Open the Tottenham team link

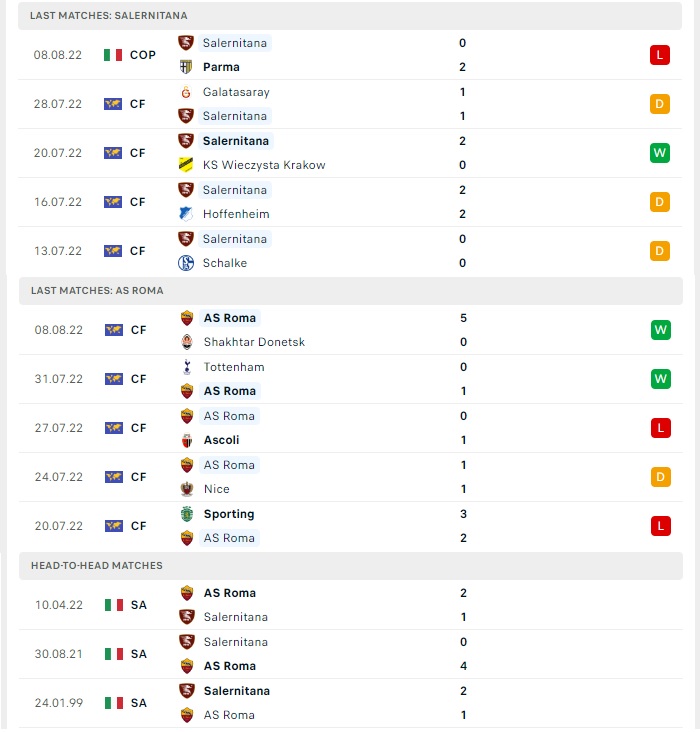pos(234,367)
